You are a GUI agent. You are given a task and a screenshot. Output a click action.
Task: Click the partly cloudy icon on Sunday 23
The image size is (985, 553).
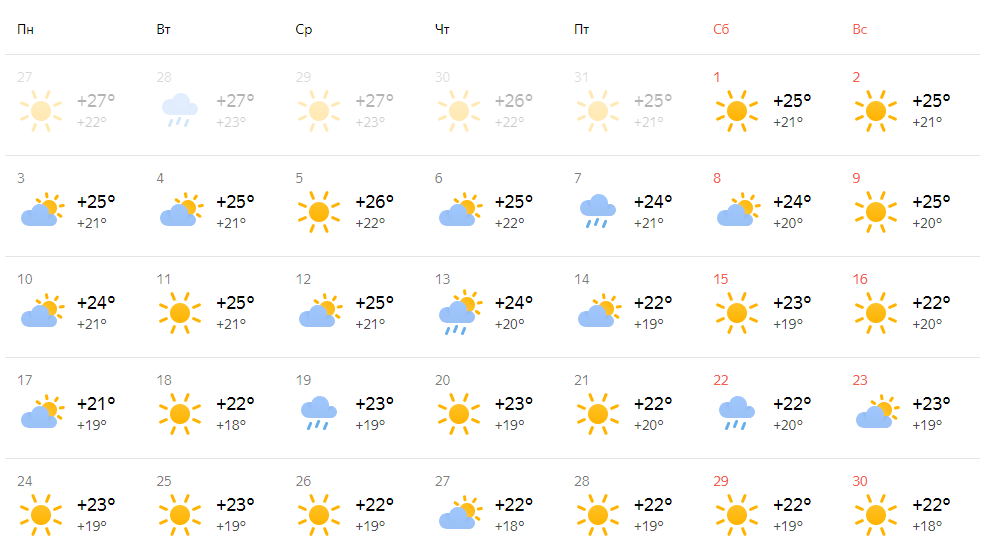tap(876, 413)
